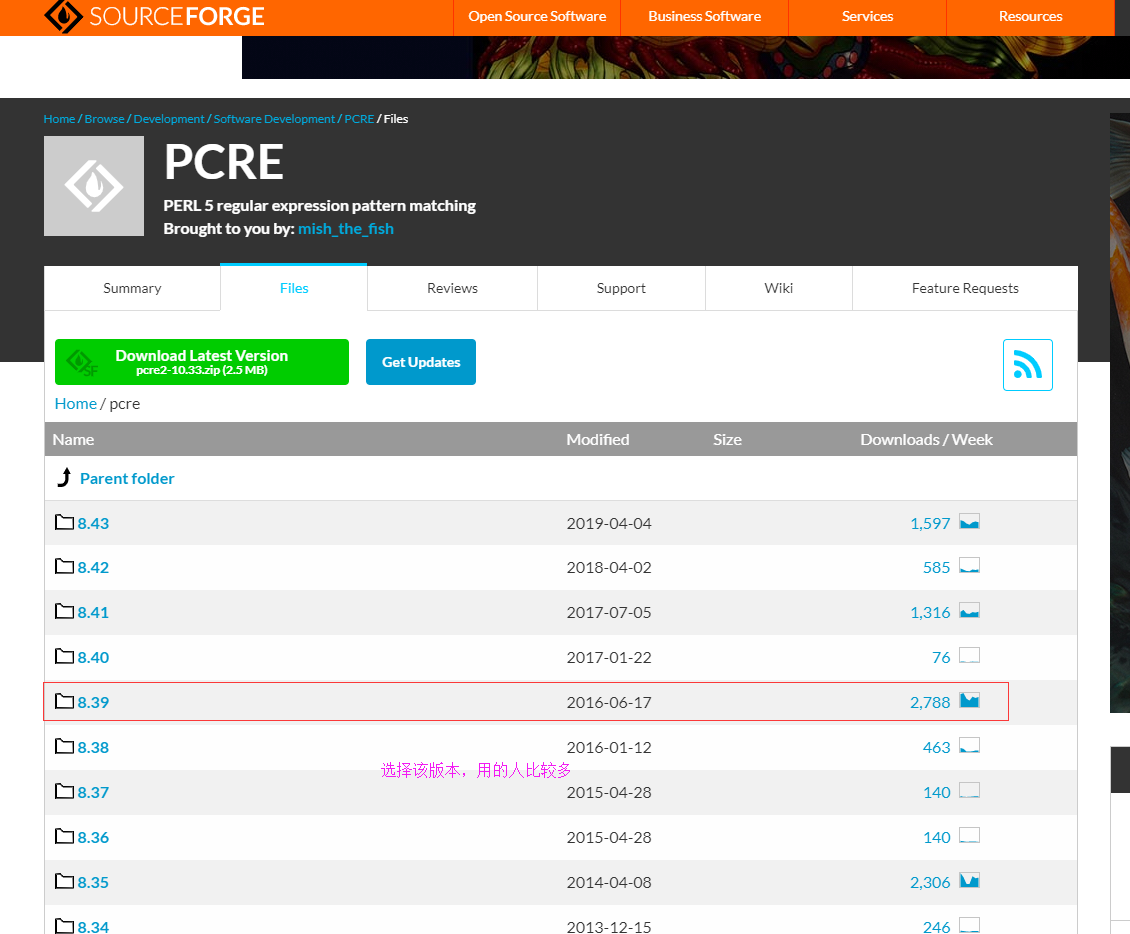Select the Files tab
1130x934 pixels.
294,288
